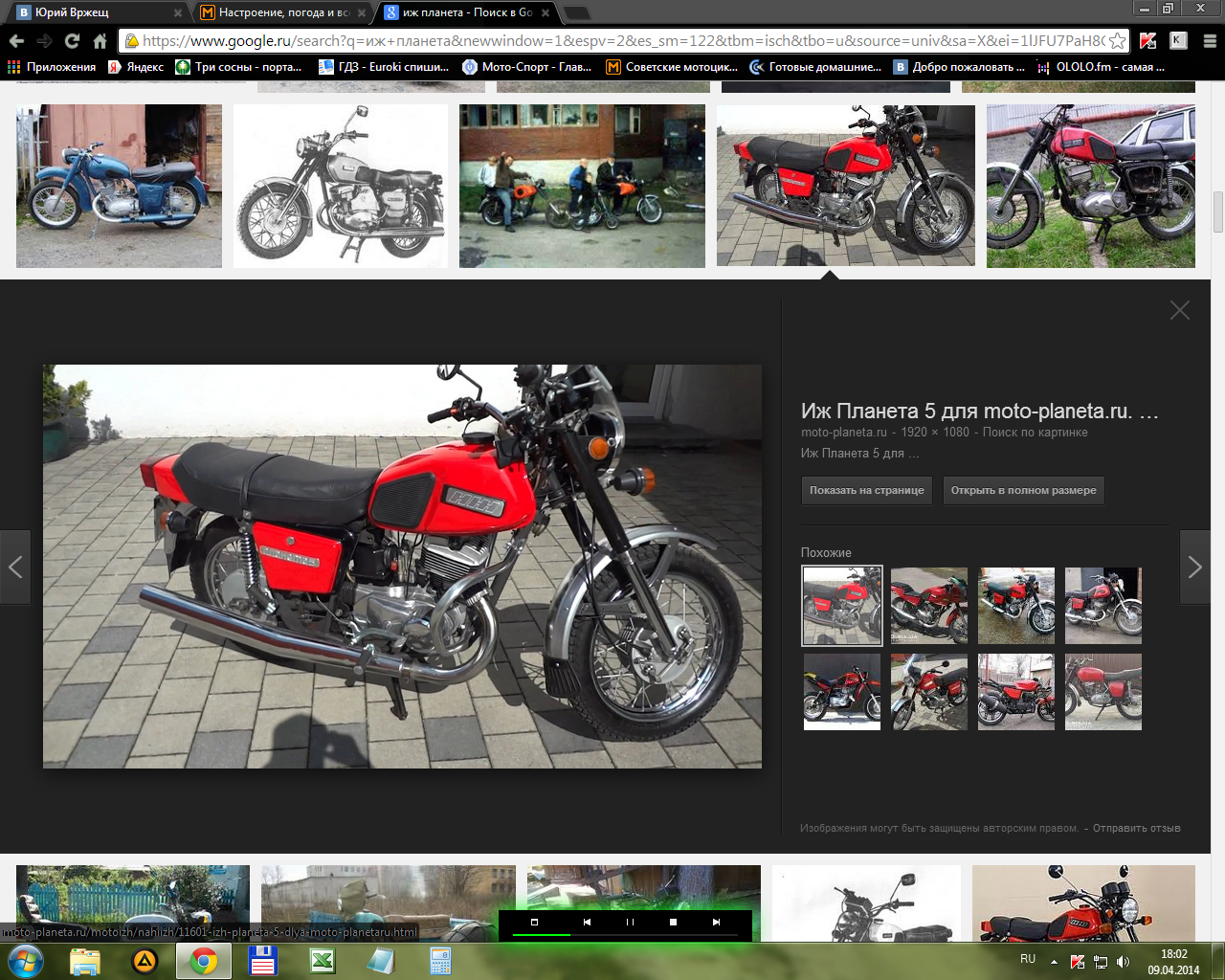Screen dimensions: 1225x980
Task: Click the browser back arrow
Action: [16, 41]
